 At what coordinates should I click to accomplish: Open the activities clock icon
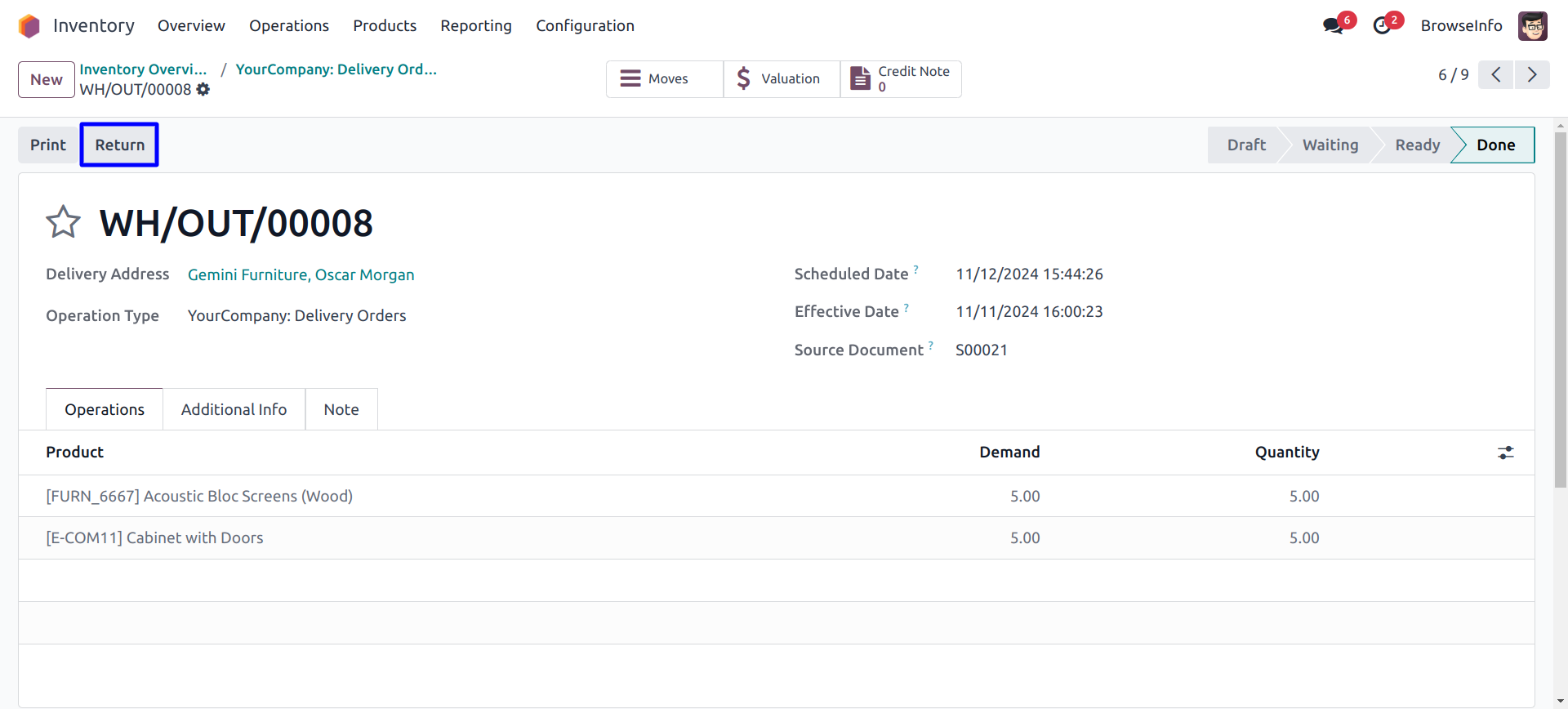coord(1382,26)
